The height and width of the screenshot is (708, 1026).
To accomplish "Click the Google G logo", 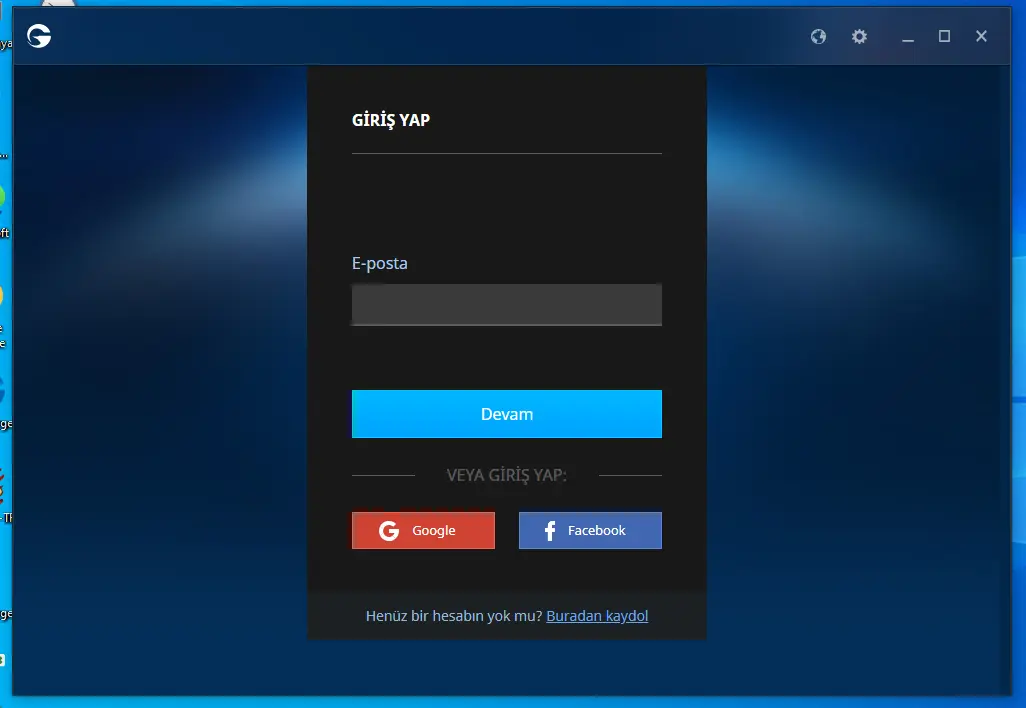I will pos(389,531).
